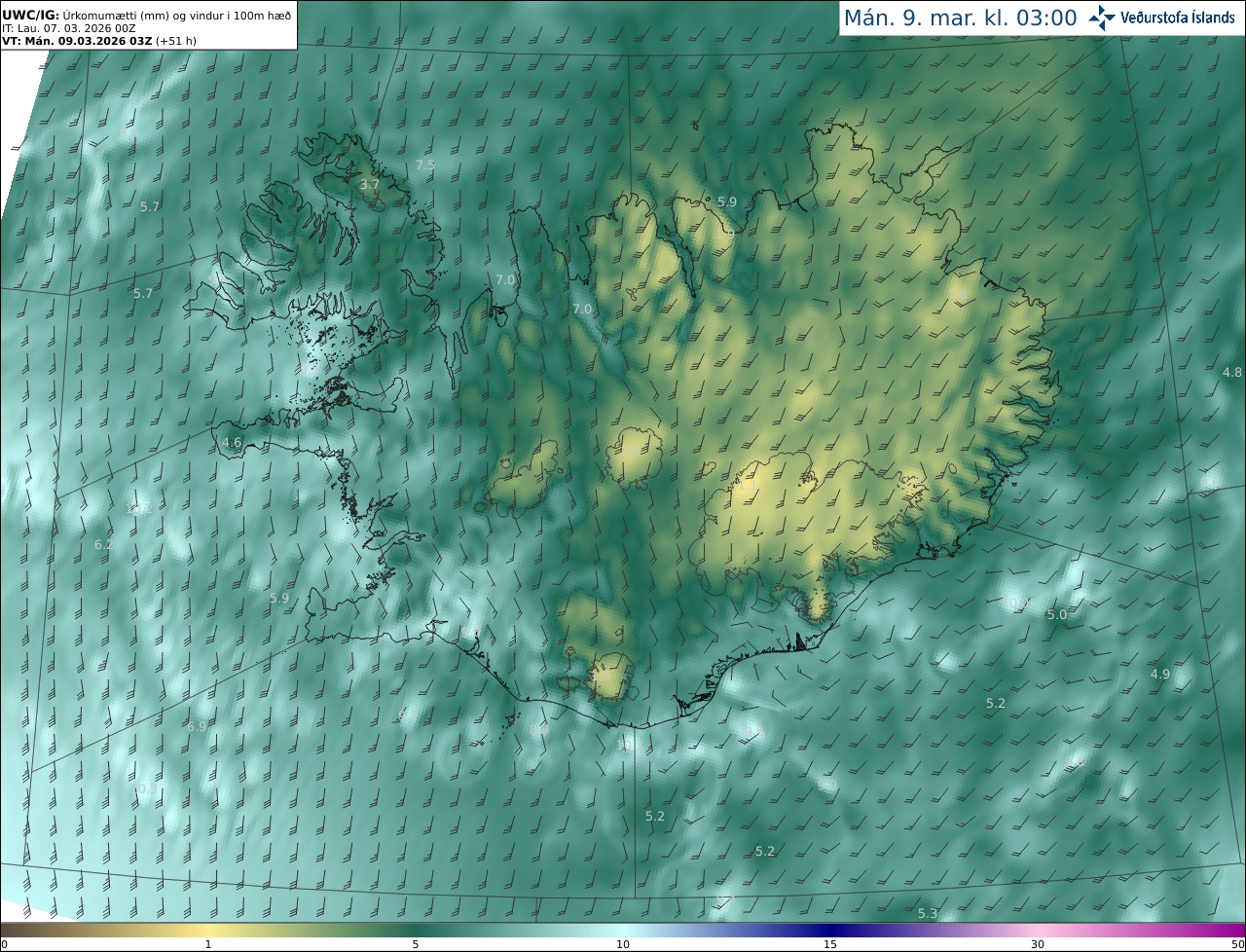Click the Veðurstofa Íslands logo icon

pyautogui.click(x=1103, y=18)
